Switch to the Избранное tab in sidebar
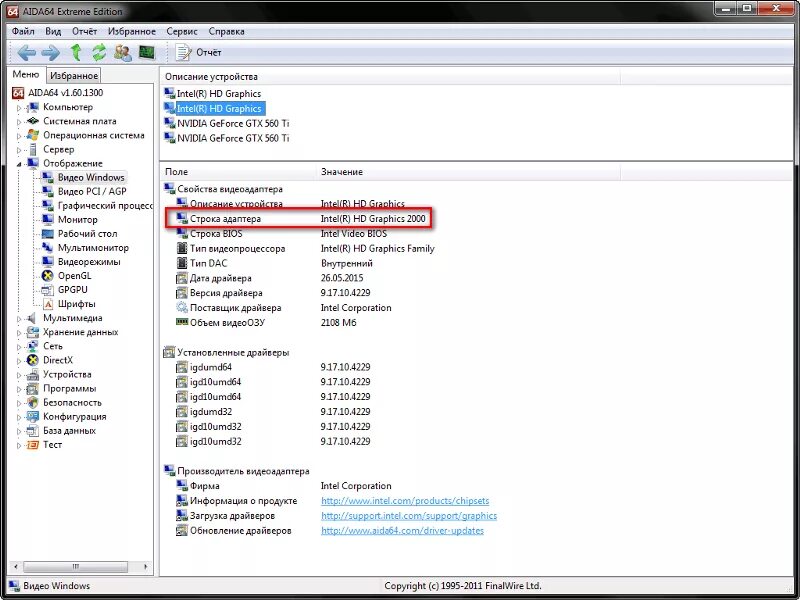Image resolution: width=800 pixels, height=600 pixels. click(74, 76)
